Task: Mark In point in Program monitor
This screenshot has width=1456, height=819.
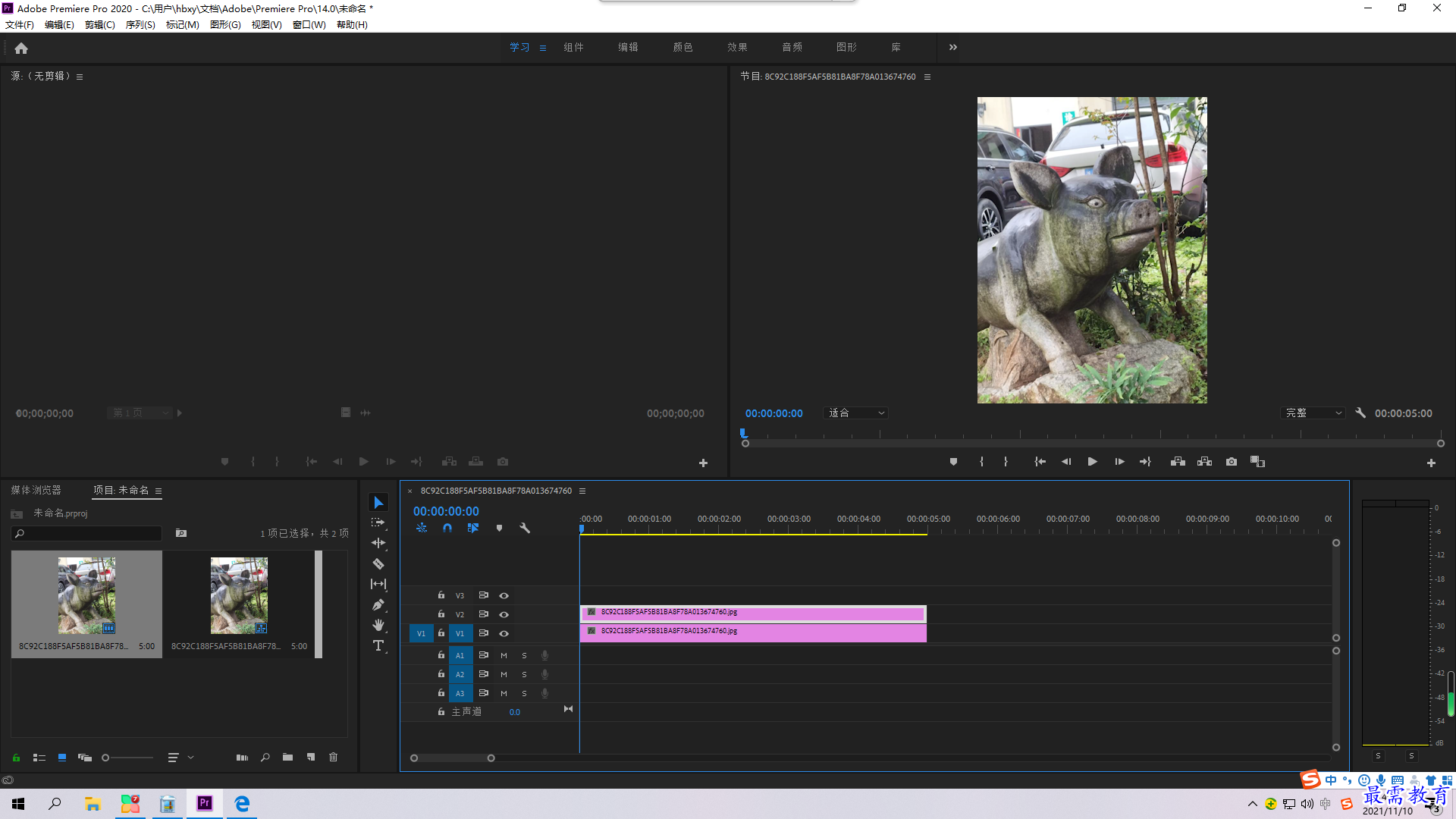Action: tap(981, 462)
